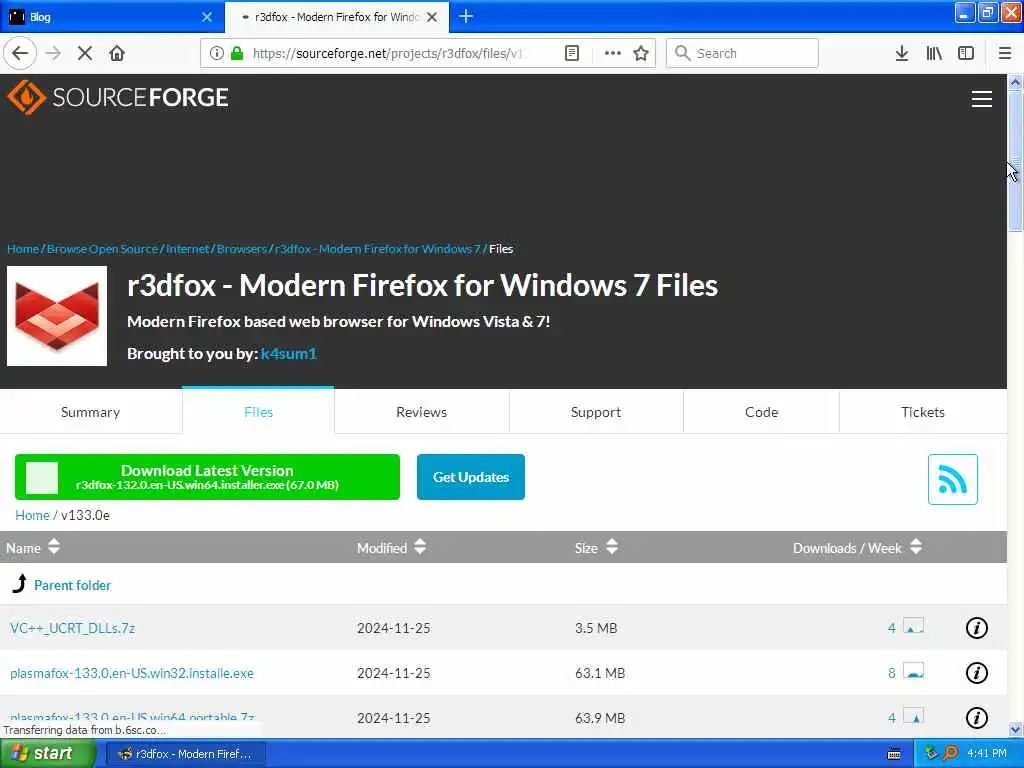Click the 4 downloads count for VC++_UCRT_DLLs.7z
1024x768 pixels.
pyautogui.click(x=891, y=628)
